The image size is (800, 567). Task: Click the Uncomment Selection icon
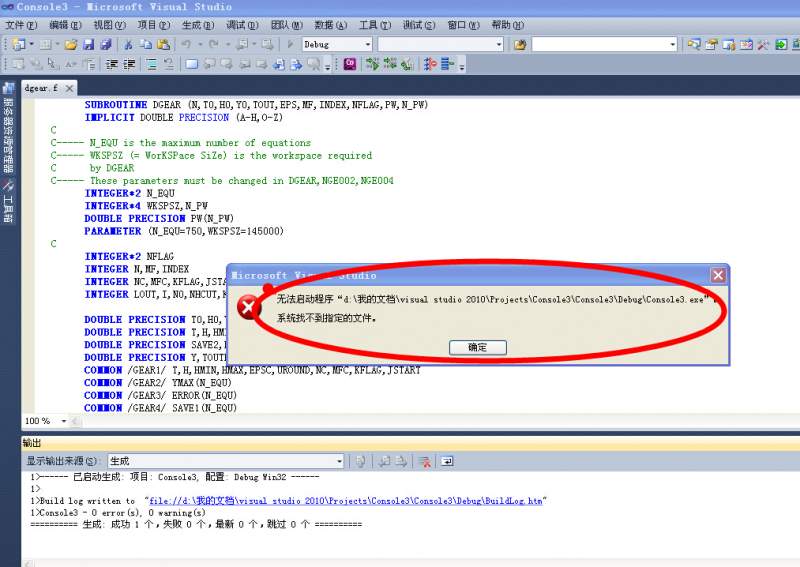[168, 64]
